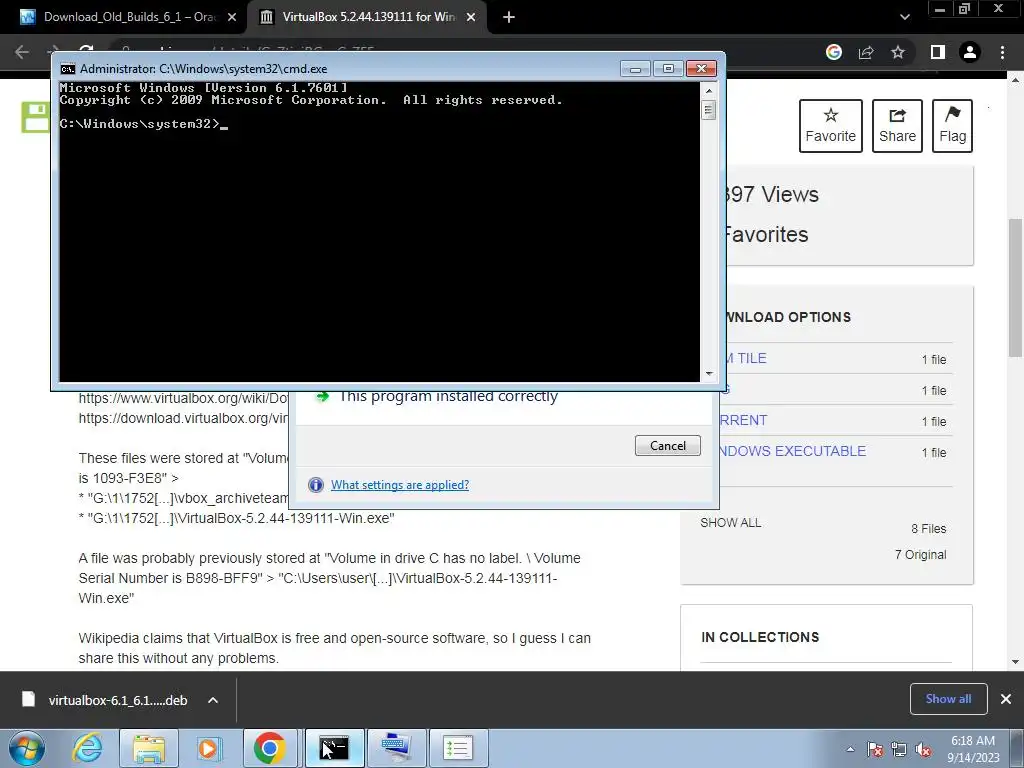This screenshot has width=1024, height=768.
Task: Click the browser page vertical scrollbar thumb
Action: coord(1016,287)
